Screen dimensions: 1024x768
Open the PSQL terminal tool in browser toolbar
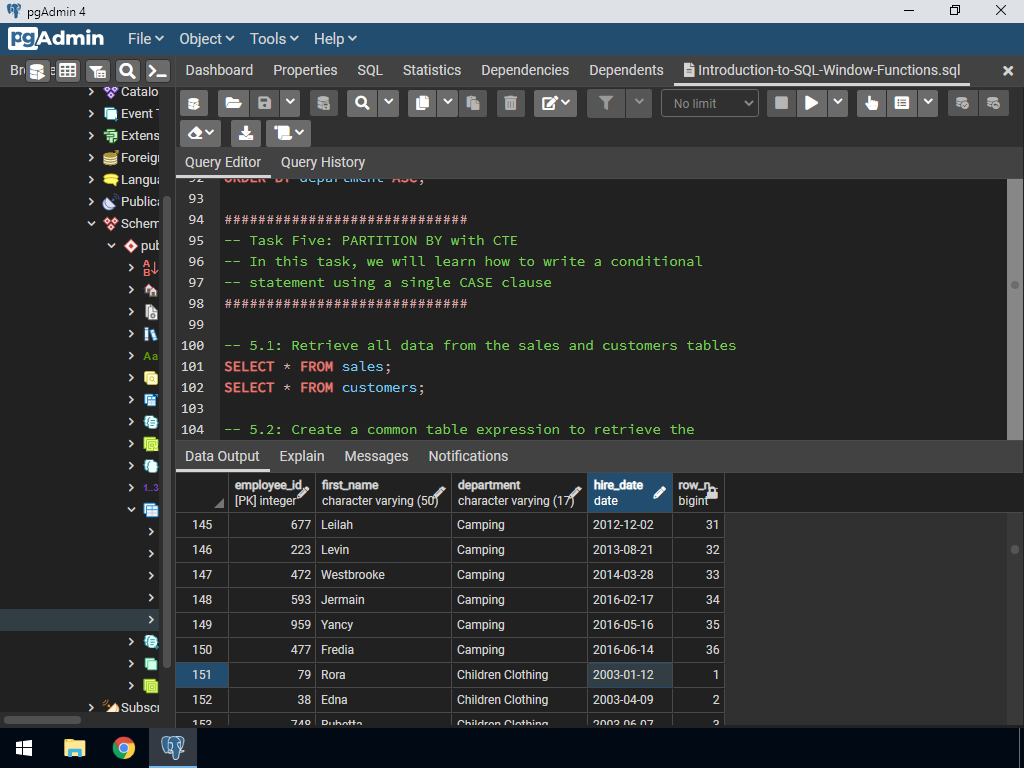click(157, 71)
